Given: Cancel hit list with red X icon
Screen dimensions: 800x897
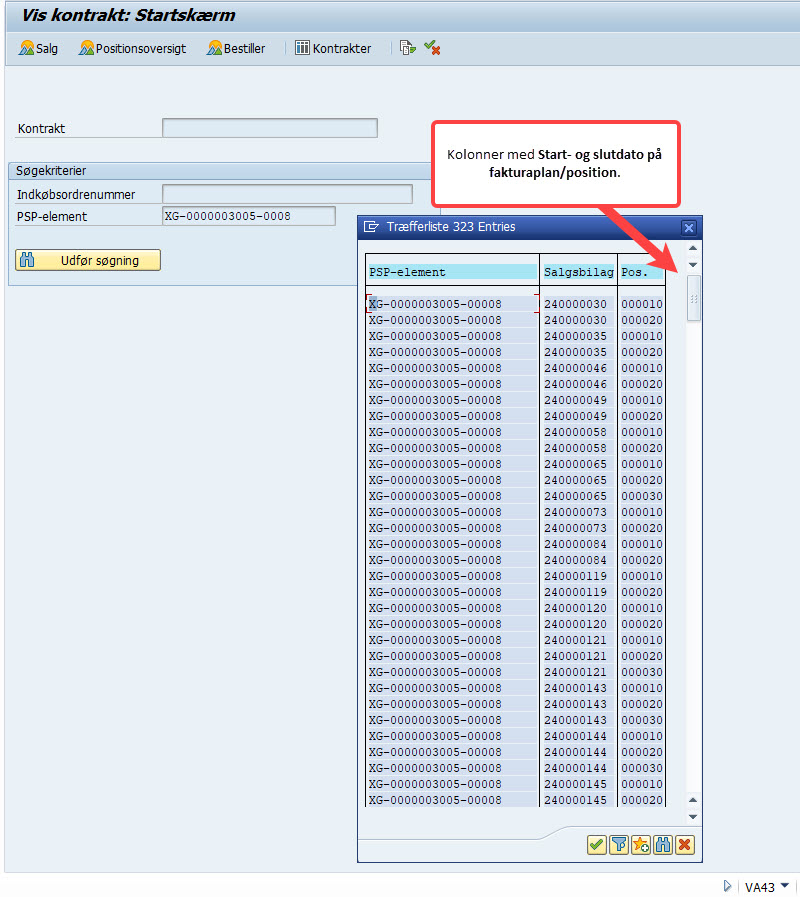Looking at the screenshot, I should pos(685,845).
